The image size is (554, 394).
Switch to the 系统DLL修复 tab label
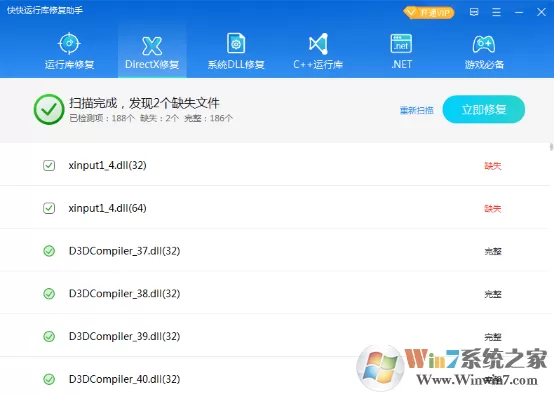tap(236, 64)
